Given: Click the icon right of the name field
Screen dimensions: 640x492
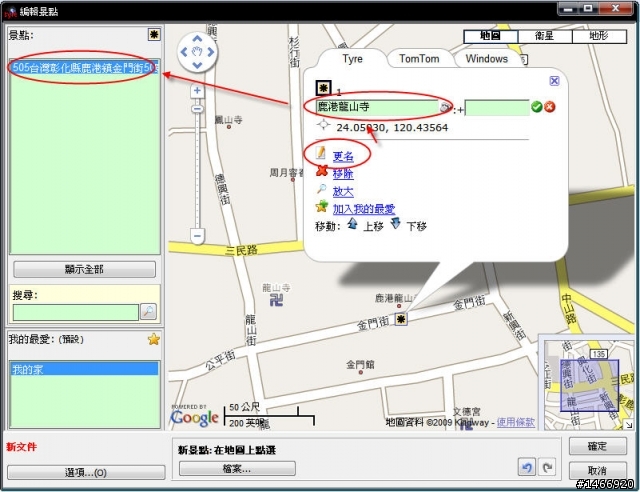Looking at the screenshot, I should click(x=445, y=107).
